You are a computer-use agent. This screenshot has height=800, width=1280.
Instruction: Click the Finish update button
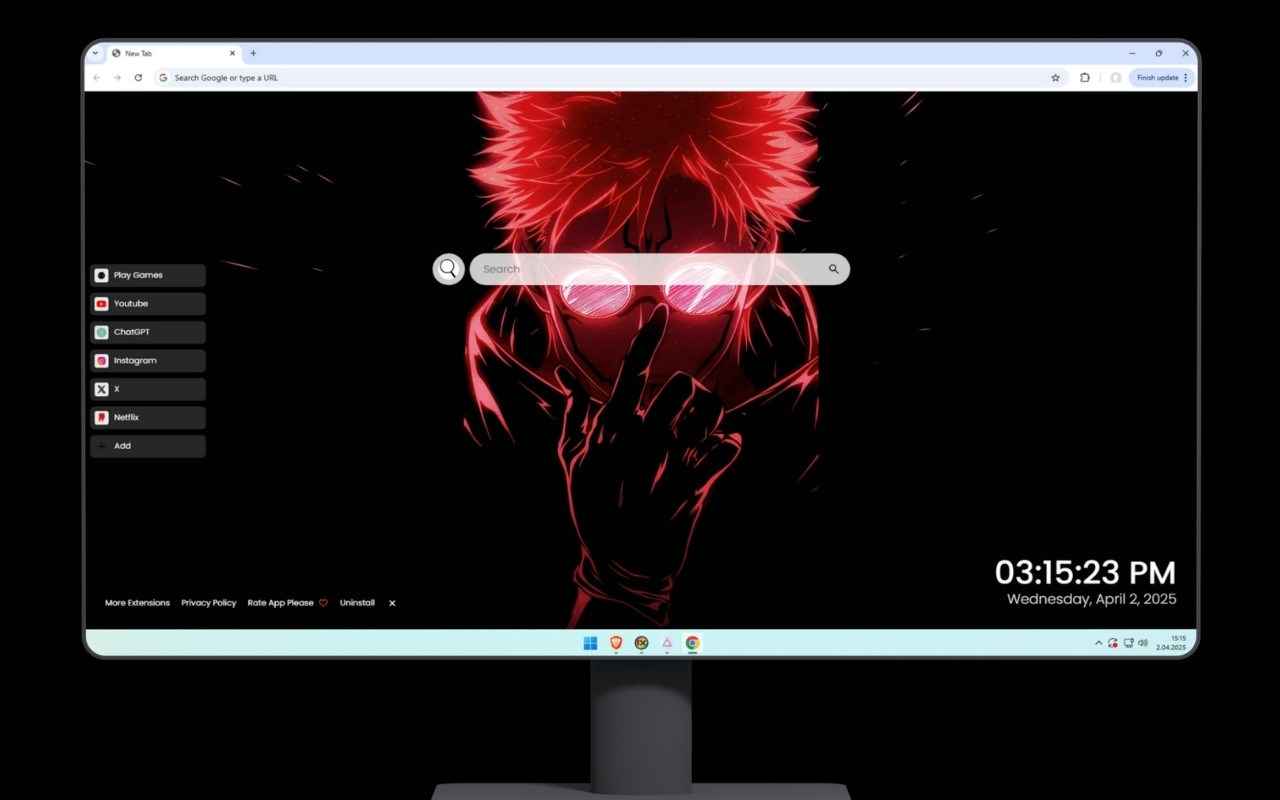(x=1163, y=78)
